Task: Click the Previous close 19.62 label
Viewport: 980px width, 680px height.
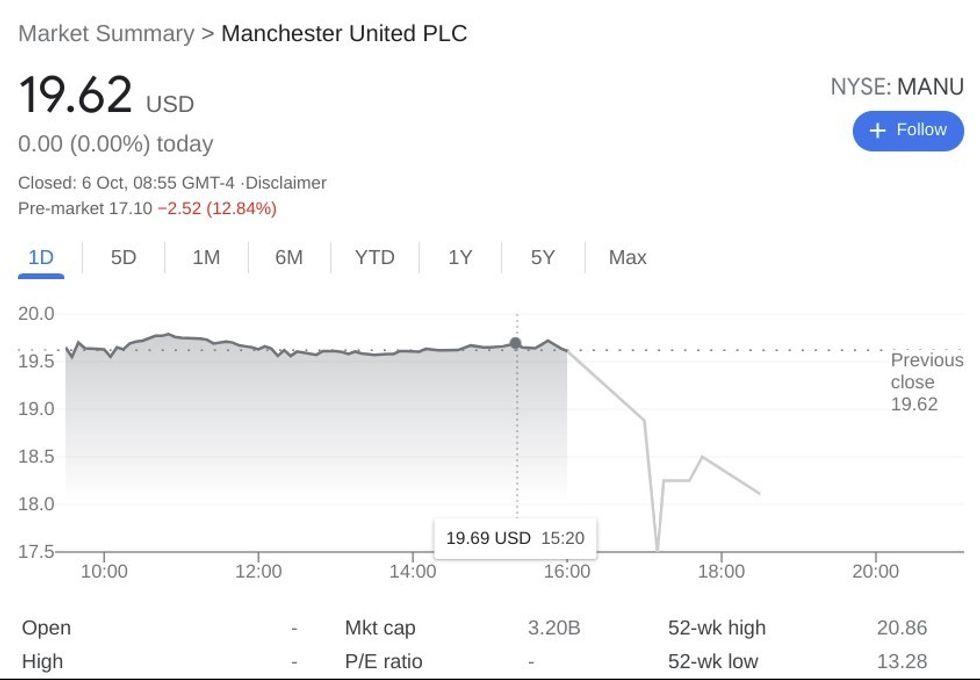Action: (926, 382)
